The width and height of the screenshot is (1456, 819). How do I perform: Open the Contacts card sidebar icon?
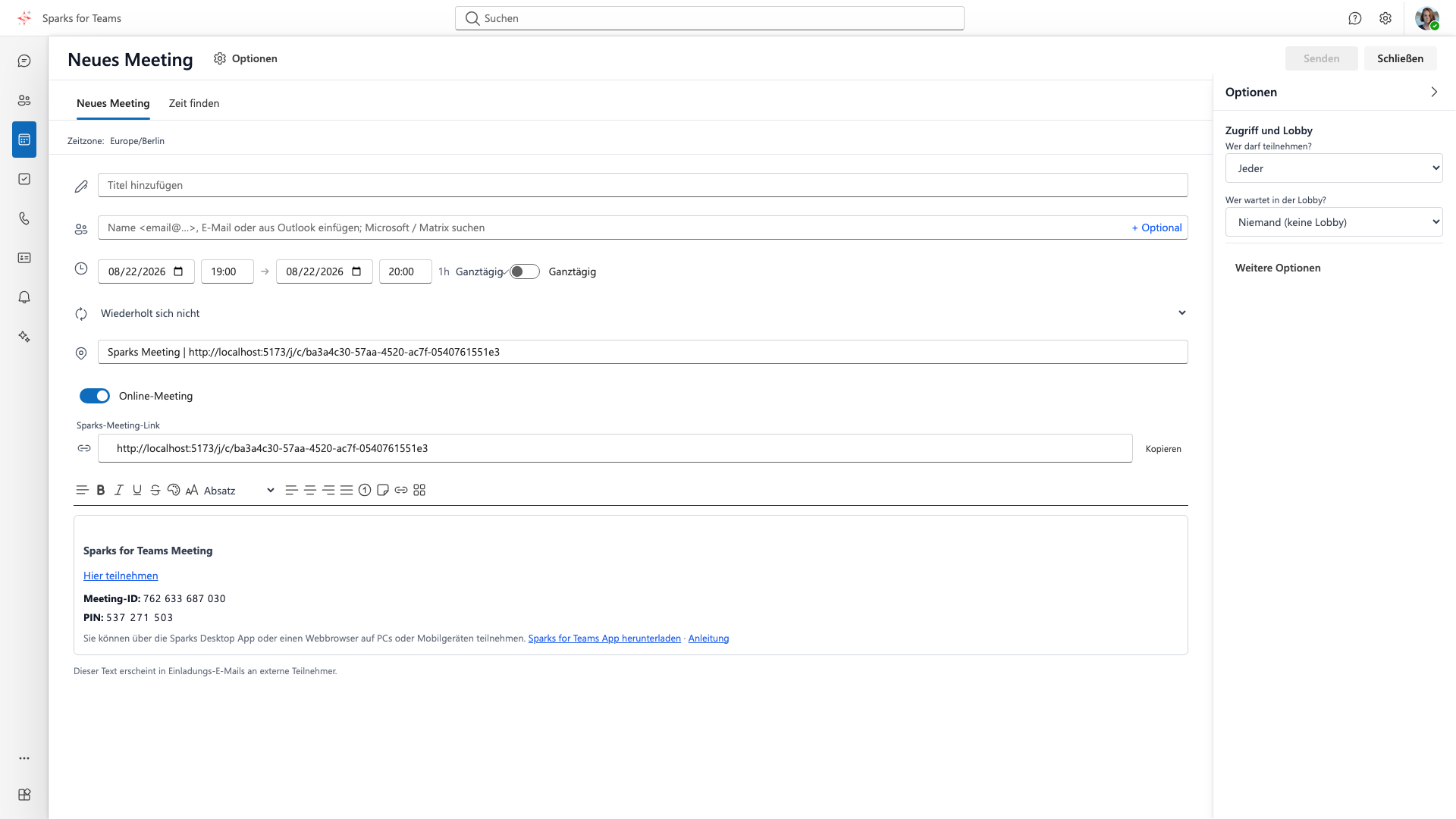(24, 258)
